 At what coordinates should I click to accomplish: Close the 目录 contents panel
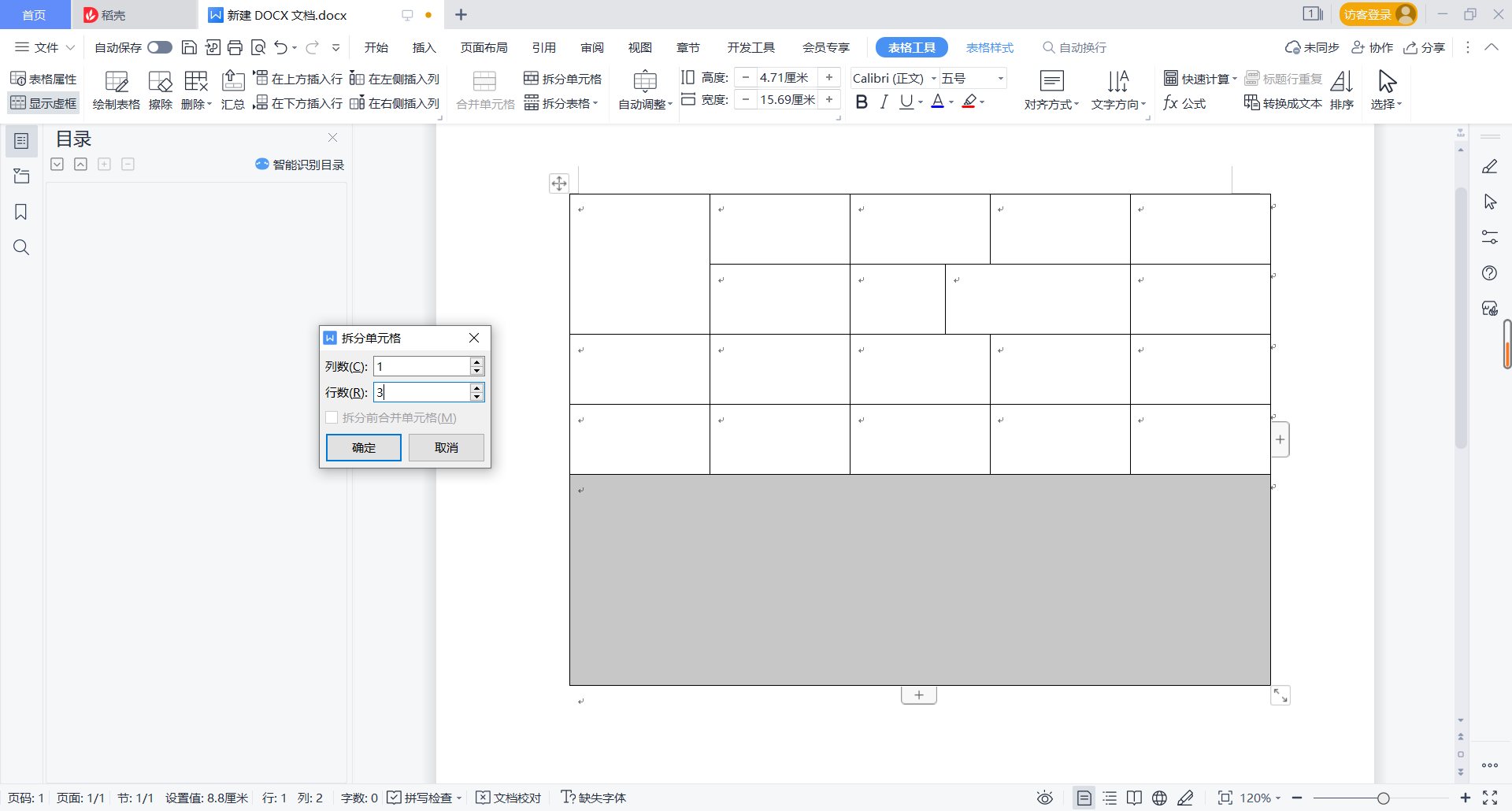click(332, 138)
